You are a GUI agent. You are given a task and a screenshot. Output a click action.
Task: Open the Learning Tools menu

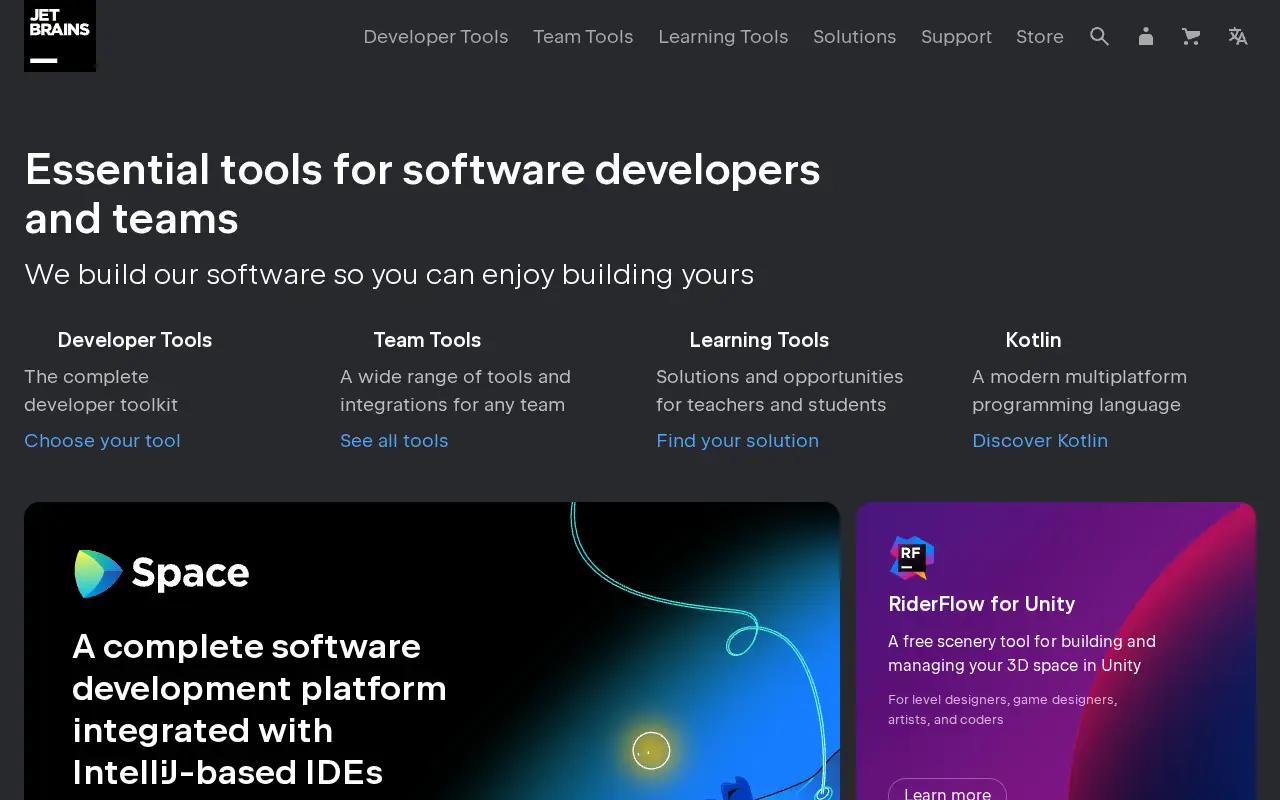pos(723,37)
